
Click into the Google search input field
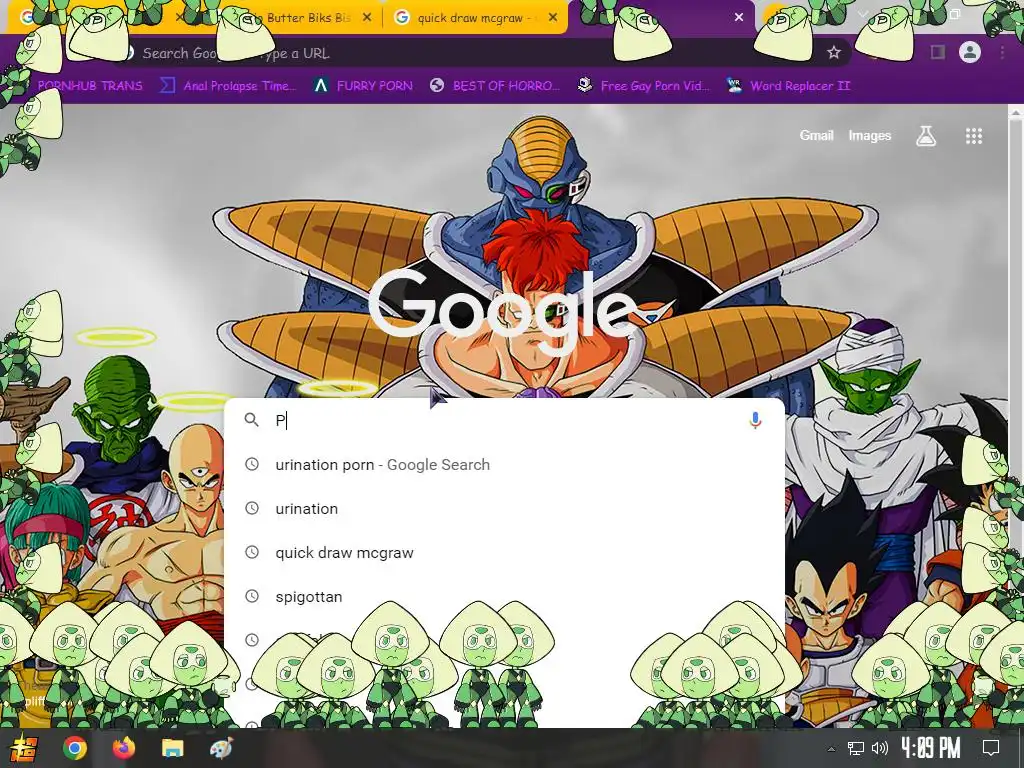click(x=503, y=420)
